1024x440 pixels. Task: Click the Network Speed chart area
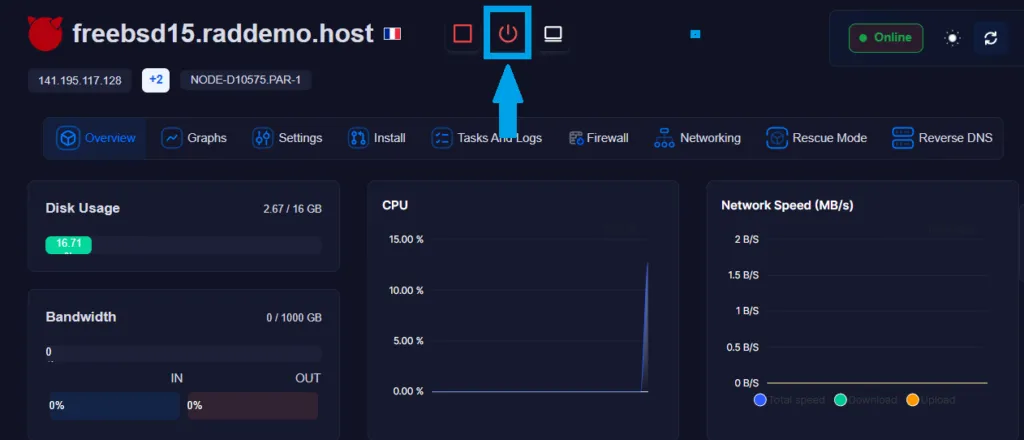pyautogui.click(x=877, y=311)
